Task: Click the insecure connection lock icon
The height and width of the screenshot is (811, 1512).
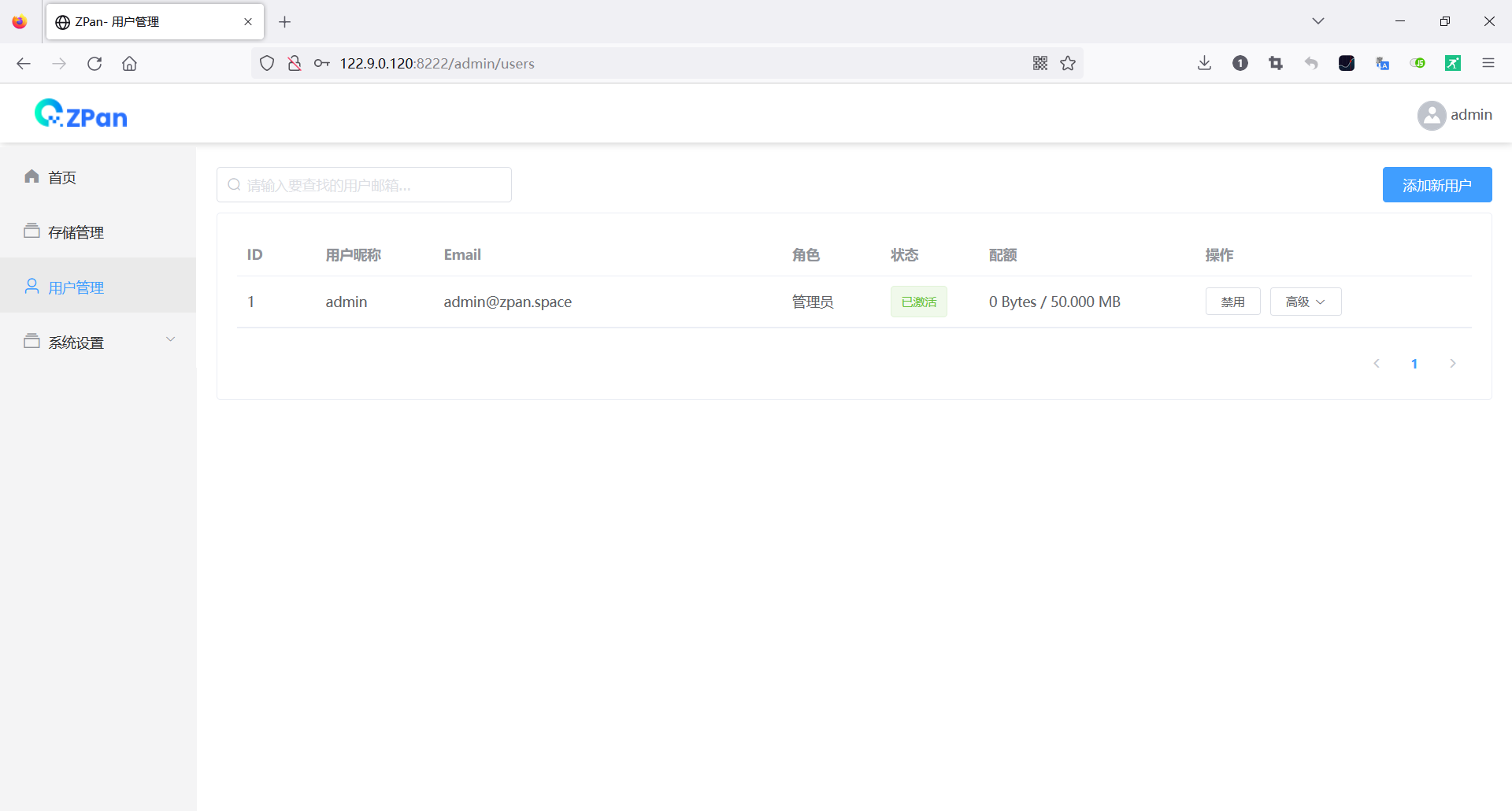Action: click(x=295, y=64)
